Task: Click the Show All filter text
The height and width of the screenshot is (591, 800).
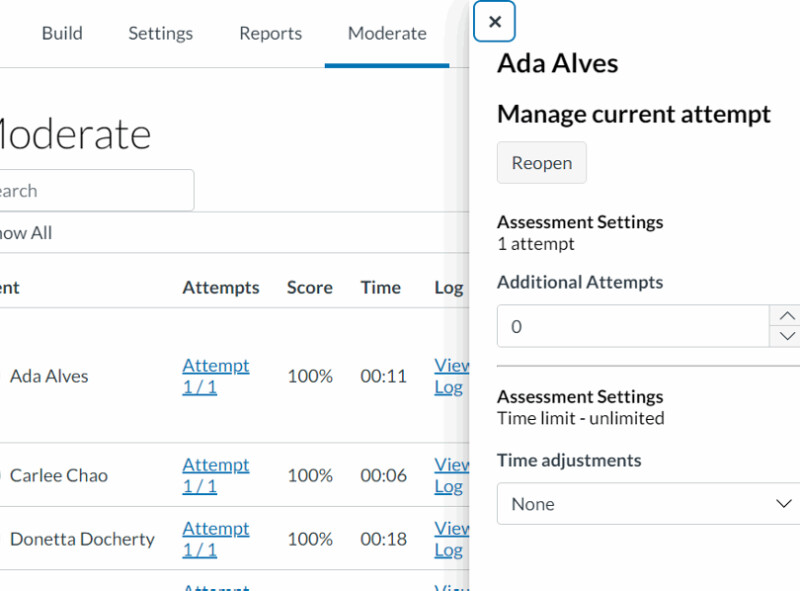Action: (25, 233)
